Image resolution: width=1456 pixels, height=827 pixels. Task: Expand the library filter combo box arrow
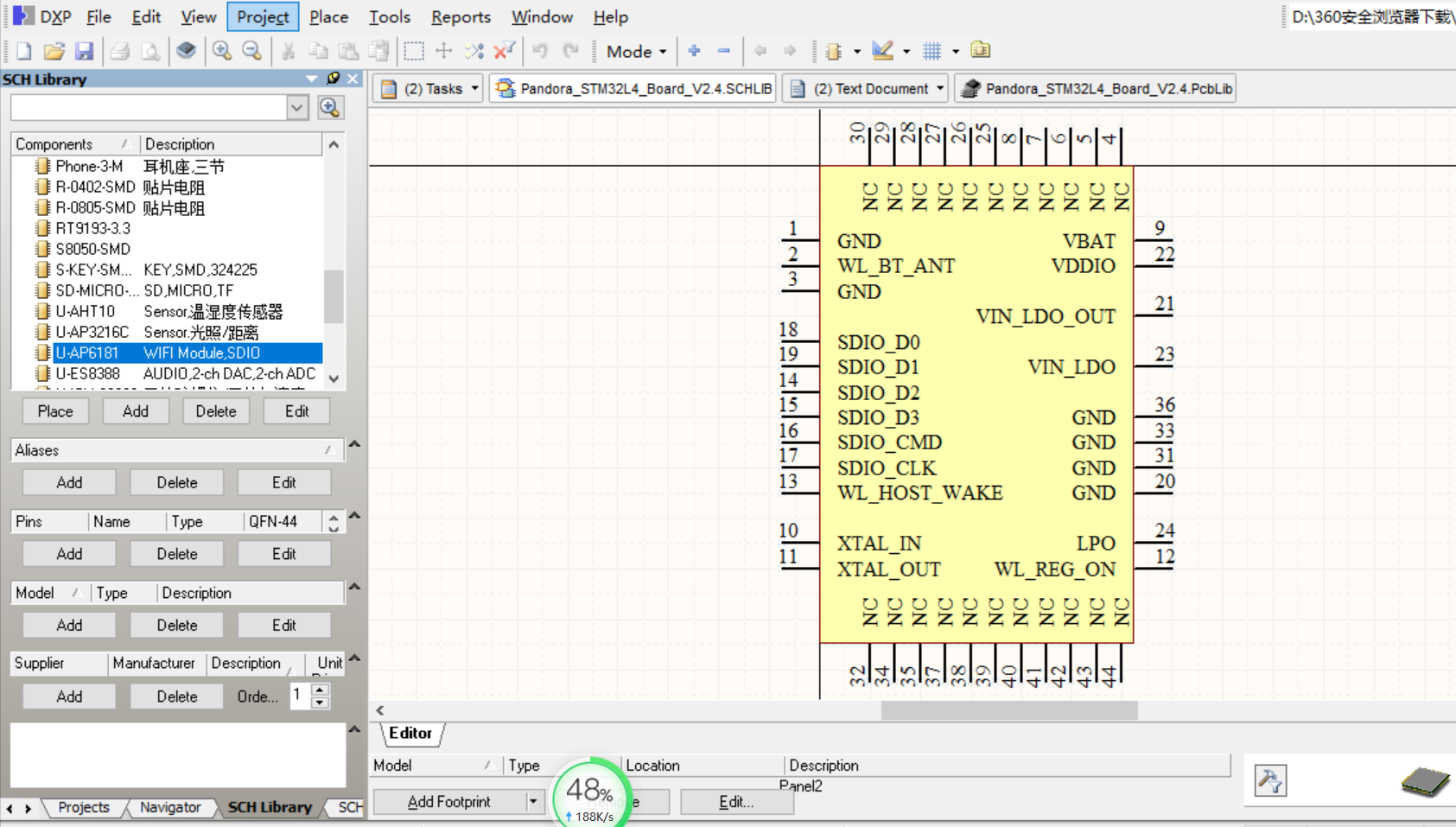coord(297,108)
